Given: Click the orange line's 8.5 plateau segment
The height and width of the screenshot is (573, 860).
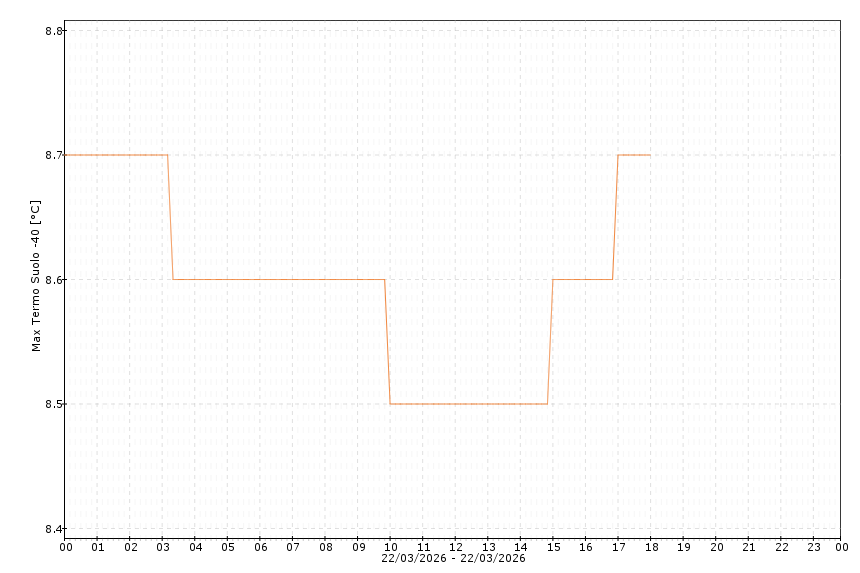Looking at the screenshot, I should [468, 404].
